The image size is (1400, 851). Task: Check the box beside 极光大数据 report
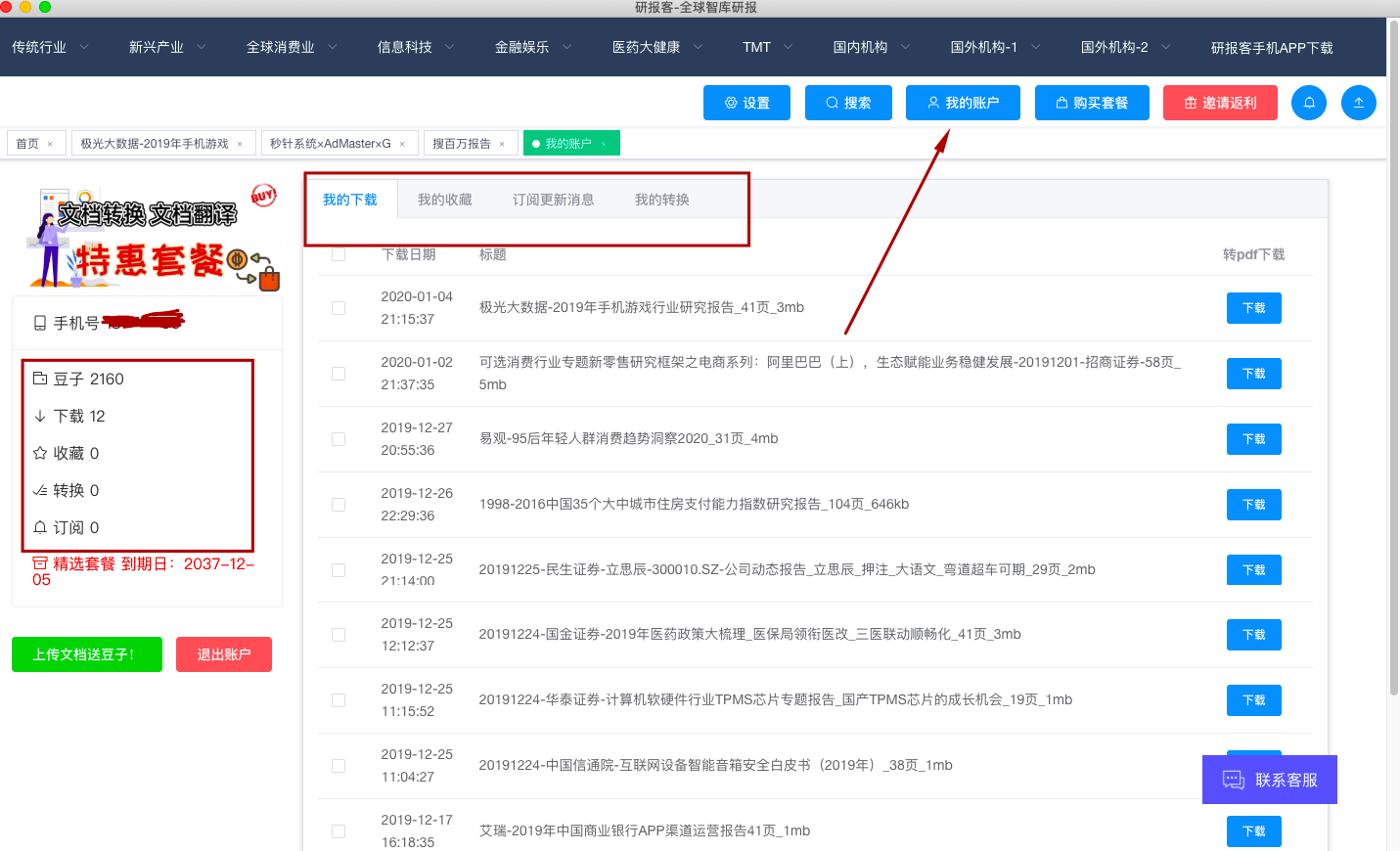coord(338,307)
